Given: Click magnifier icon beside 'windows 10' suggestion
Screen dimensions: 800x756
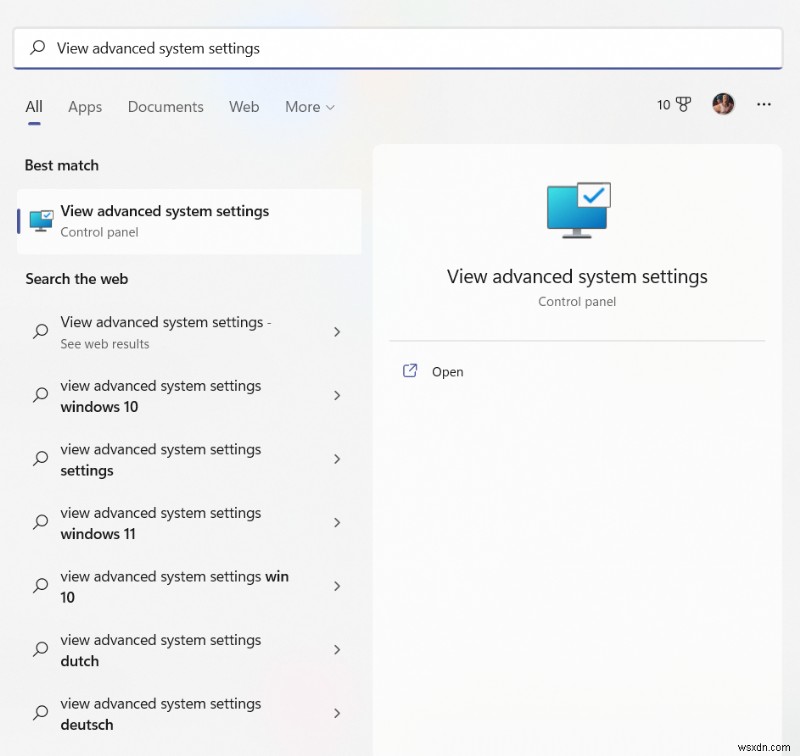Looking at the screenshot, I should pos(40,395).
